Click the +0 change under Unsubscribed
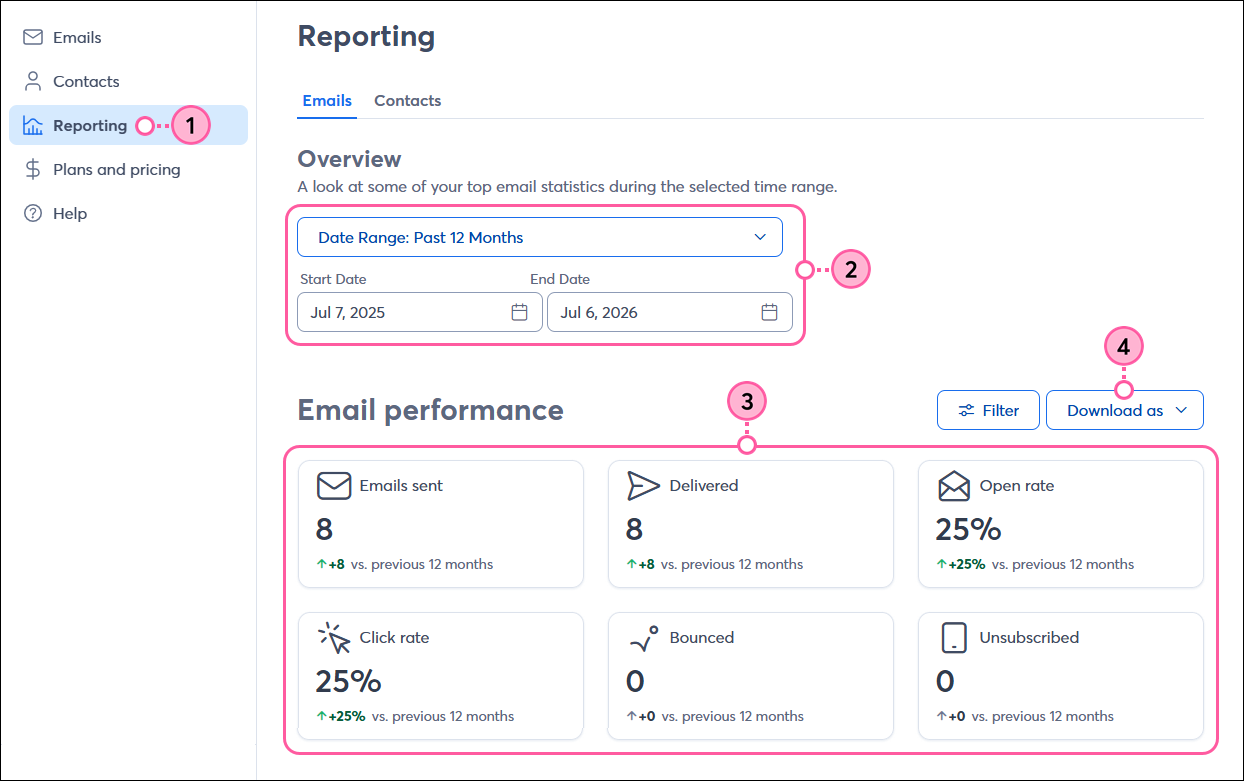 point(951,716)
